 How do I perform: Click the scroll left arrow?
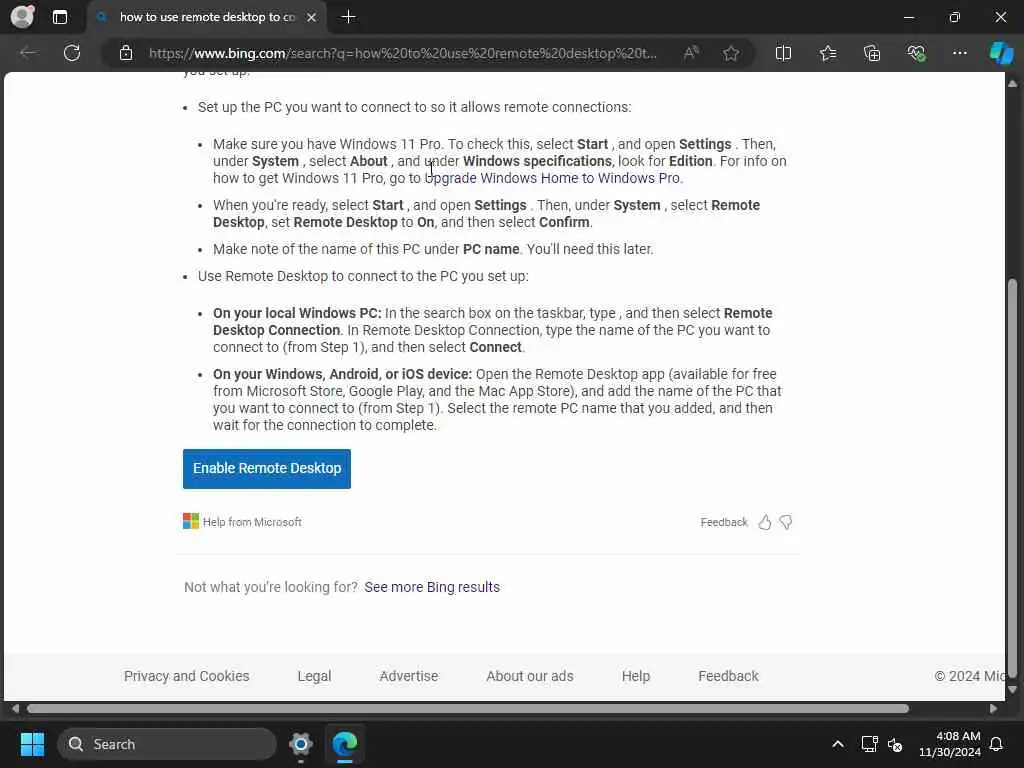(x=15, y=709)
